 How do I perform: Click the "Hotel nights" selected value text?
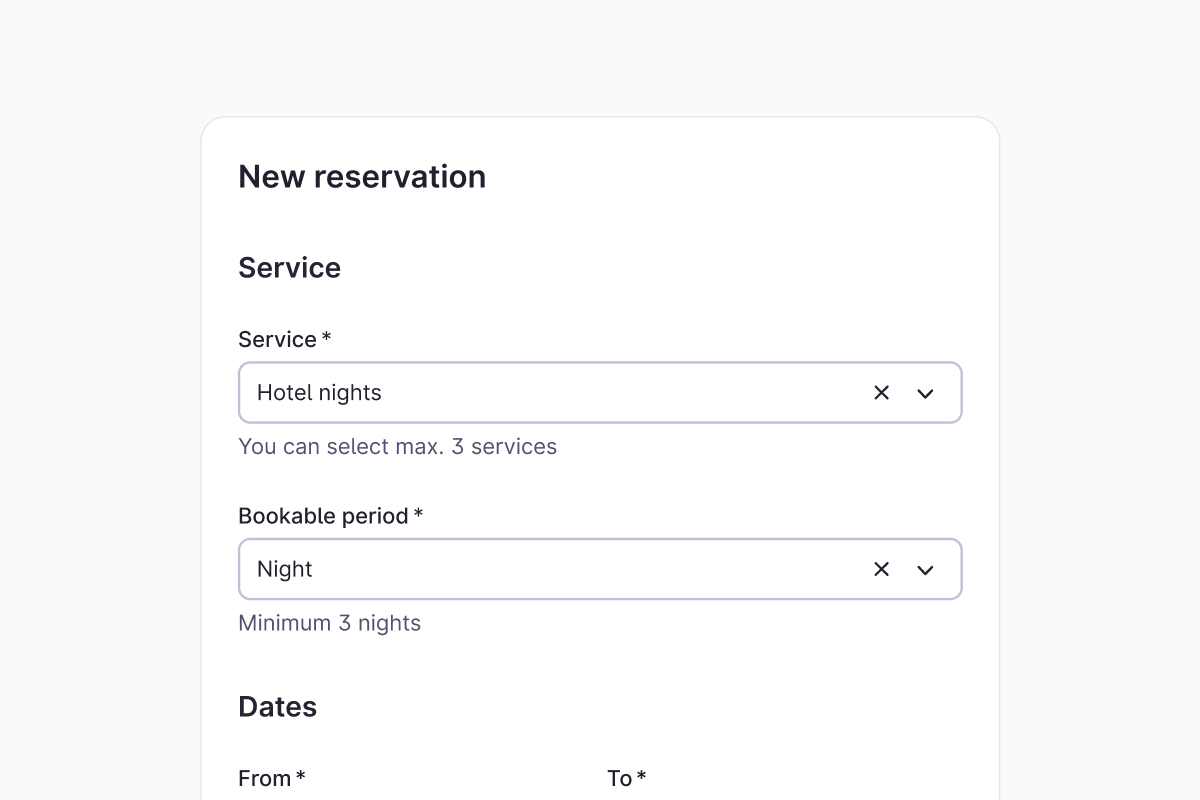tap(319, 393)
